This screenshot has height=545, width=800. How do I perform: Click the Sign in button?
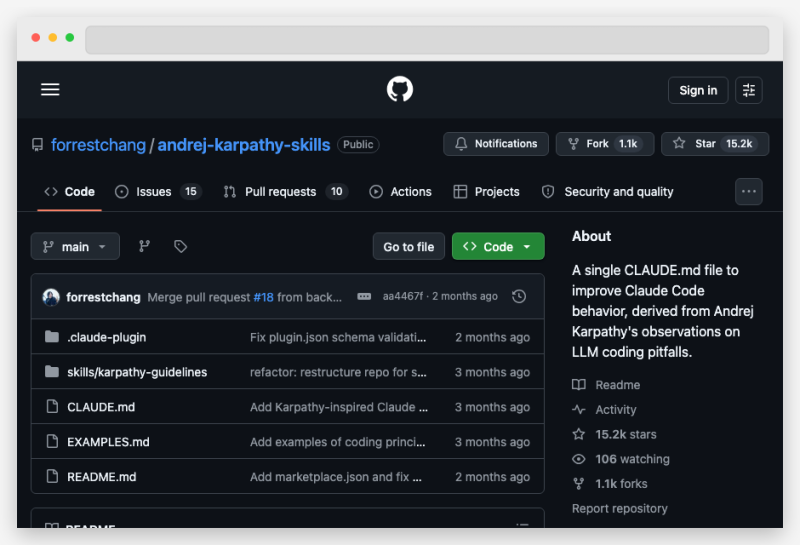[698, 90]
